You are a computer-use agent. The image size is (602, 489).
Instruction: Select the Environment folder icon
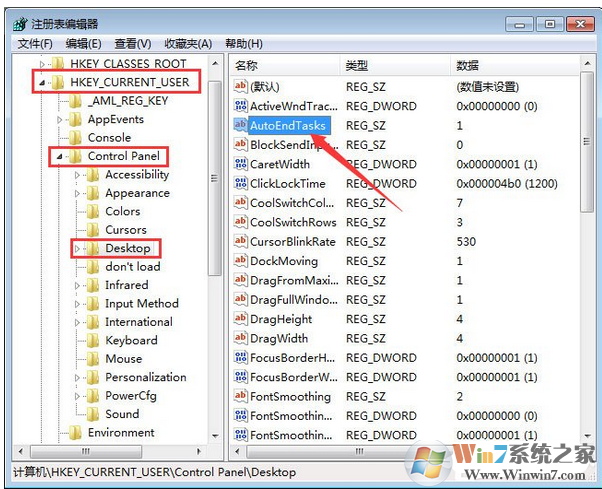[75, 432]
